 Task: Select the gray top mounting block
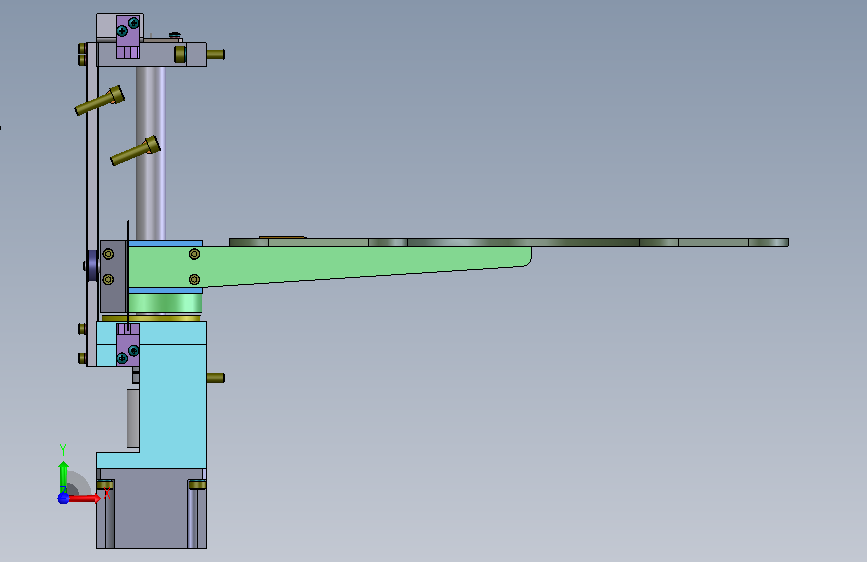click(160, 55)
